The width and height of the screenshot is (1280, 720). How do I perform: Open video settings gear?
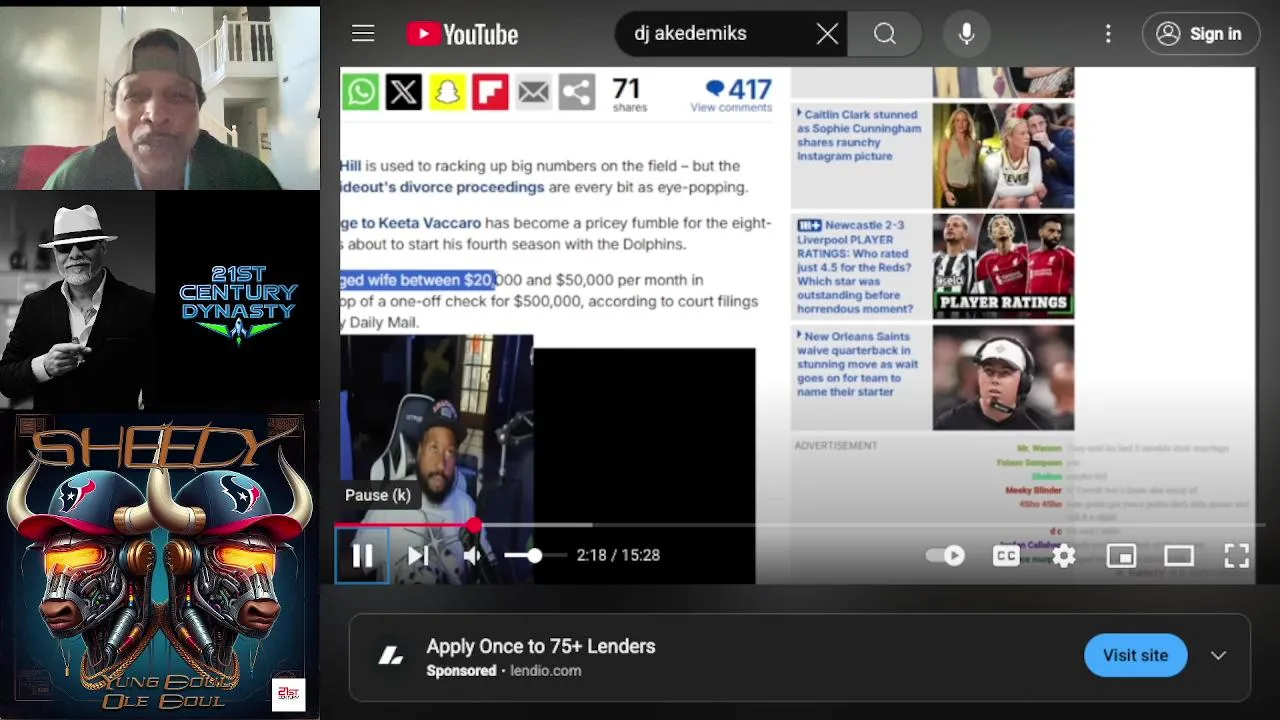[1064, 555]
